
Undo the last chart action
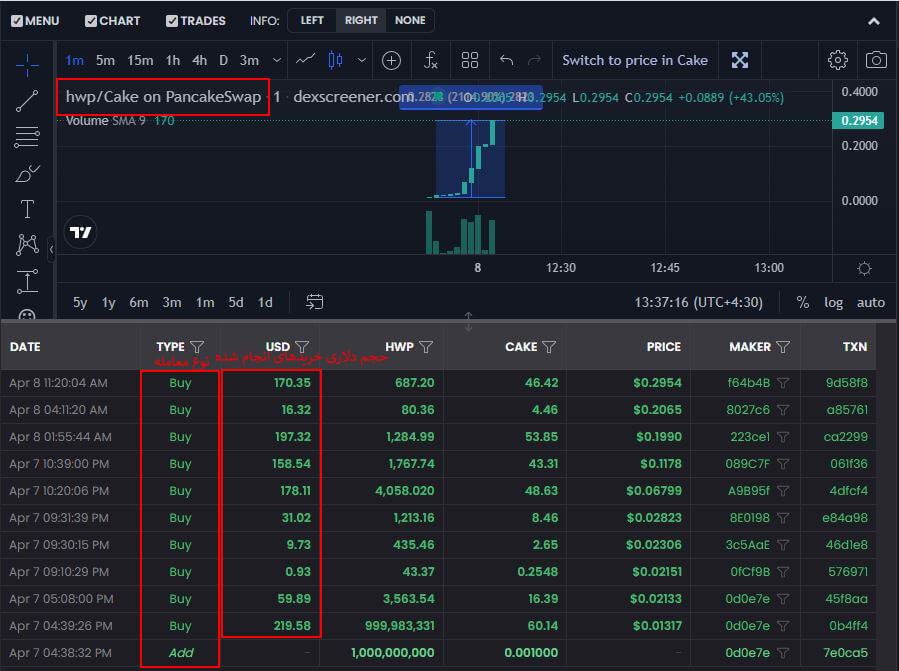(506, 60)
